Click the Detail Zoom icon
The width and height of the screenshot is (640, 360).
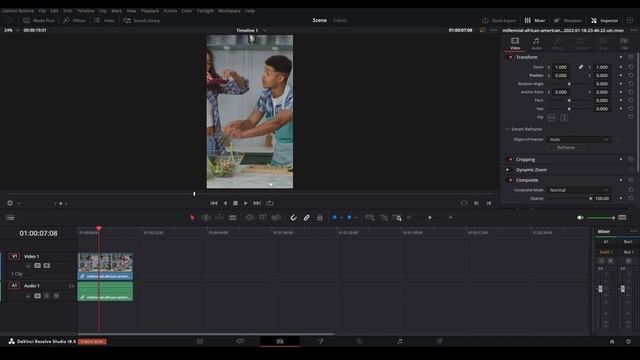click(384, 218)
